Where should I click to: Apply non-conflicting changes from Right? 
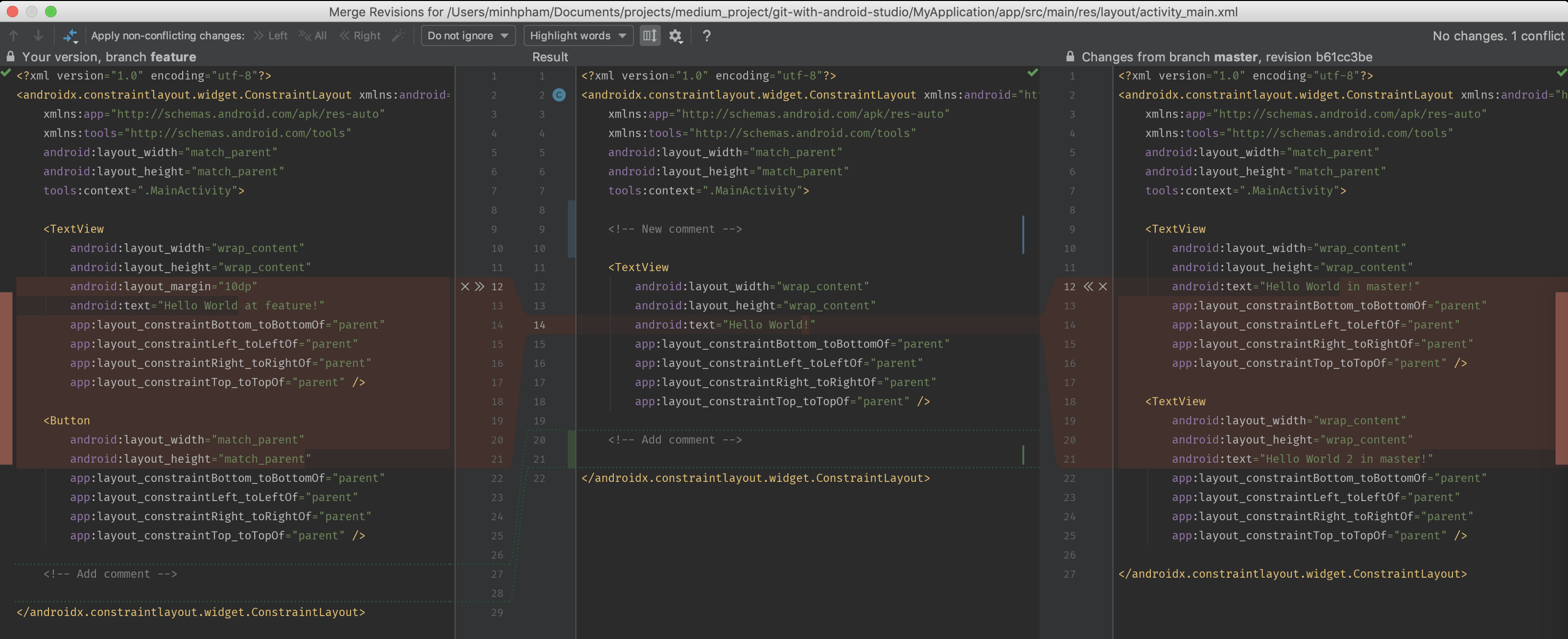tap(360, 36)
